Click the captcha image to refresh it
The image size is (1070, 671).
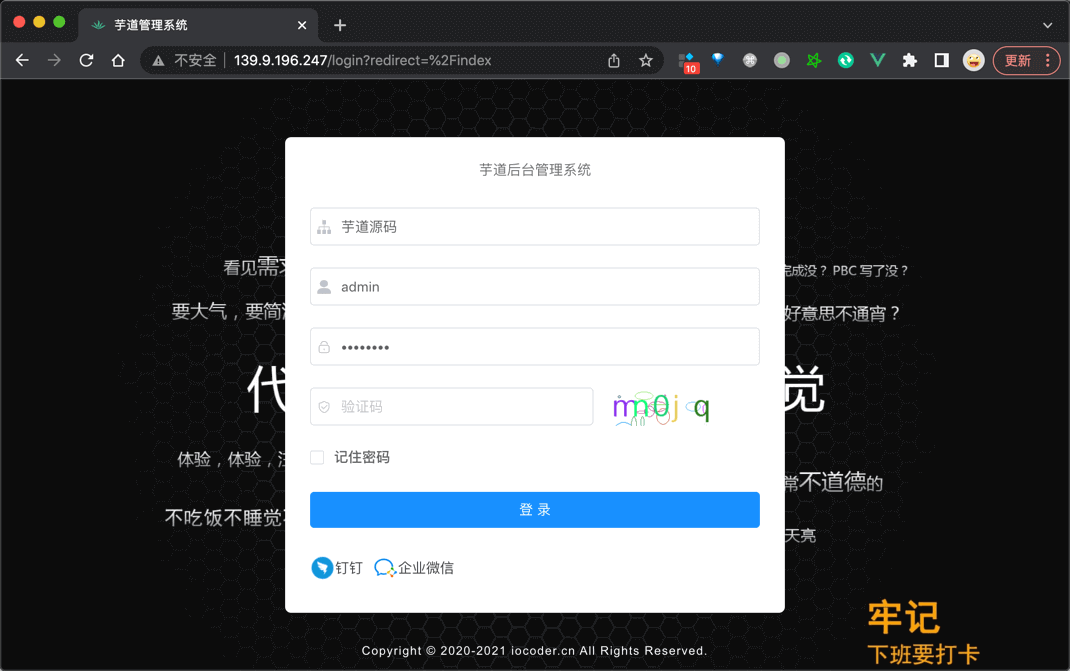[x=662, y=406]
